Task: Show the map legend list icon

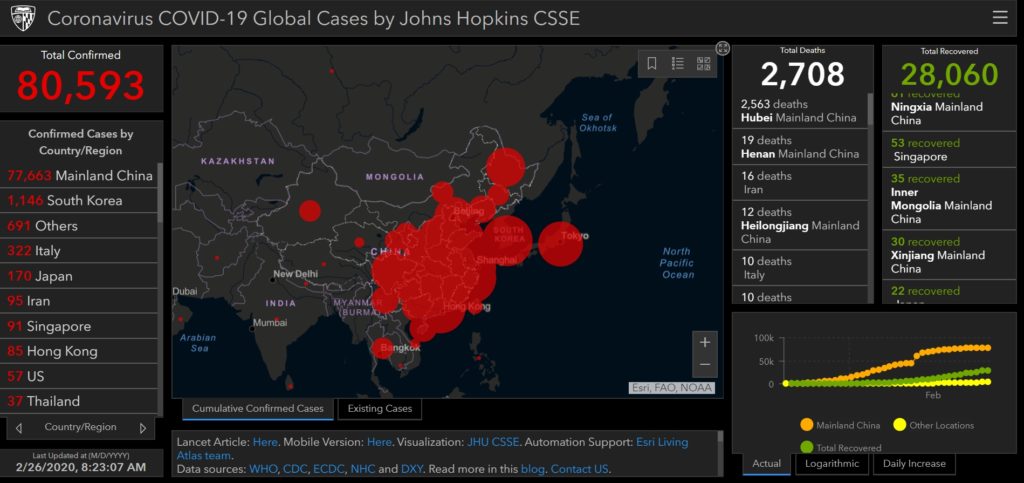Action: pos(677,63)
